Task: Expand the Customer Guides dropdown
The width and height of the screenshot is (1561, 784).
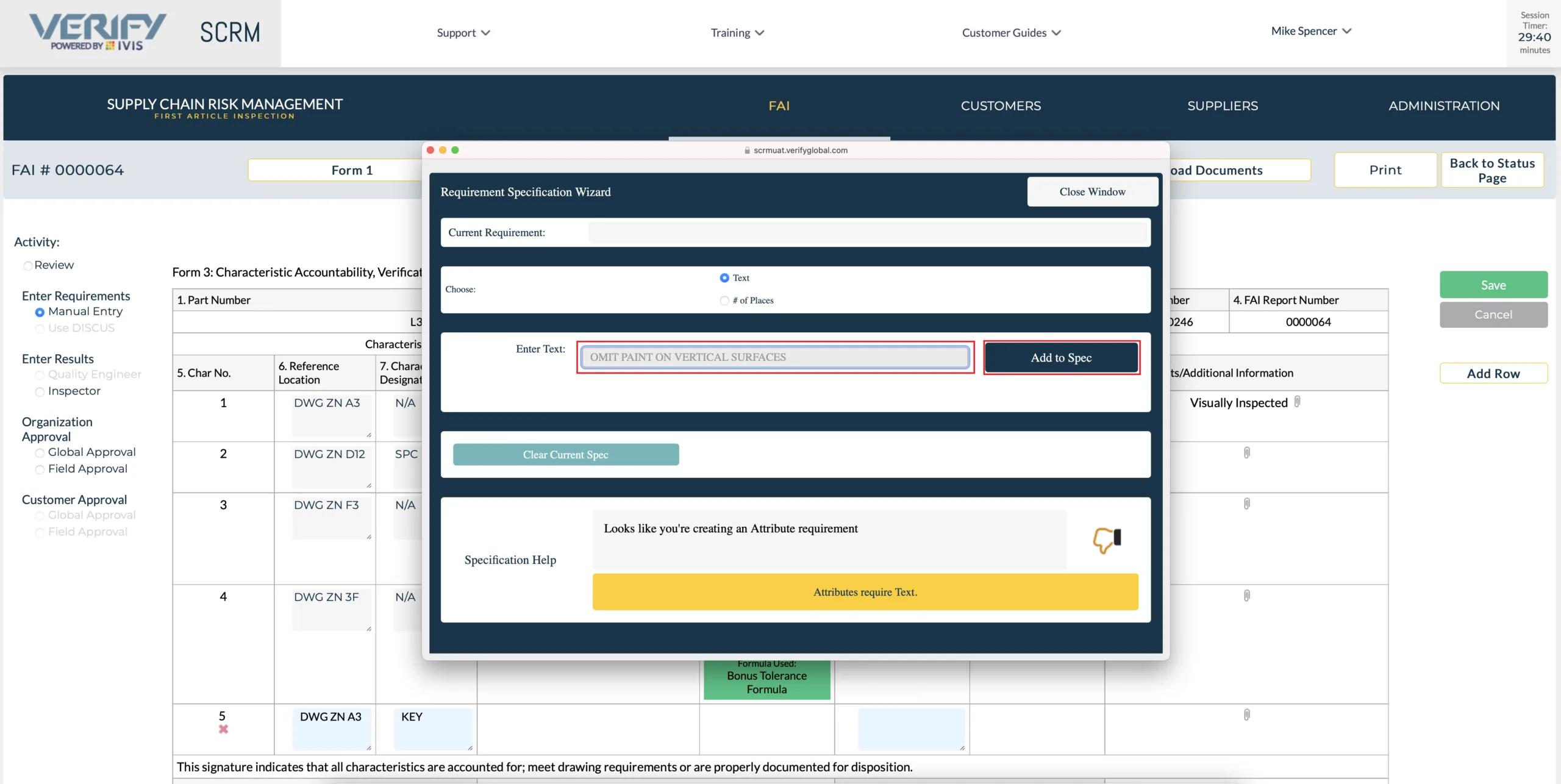Action: [x=1012, y=33]
